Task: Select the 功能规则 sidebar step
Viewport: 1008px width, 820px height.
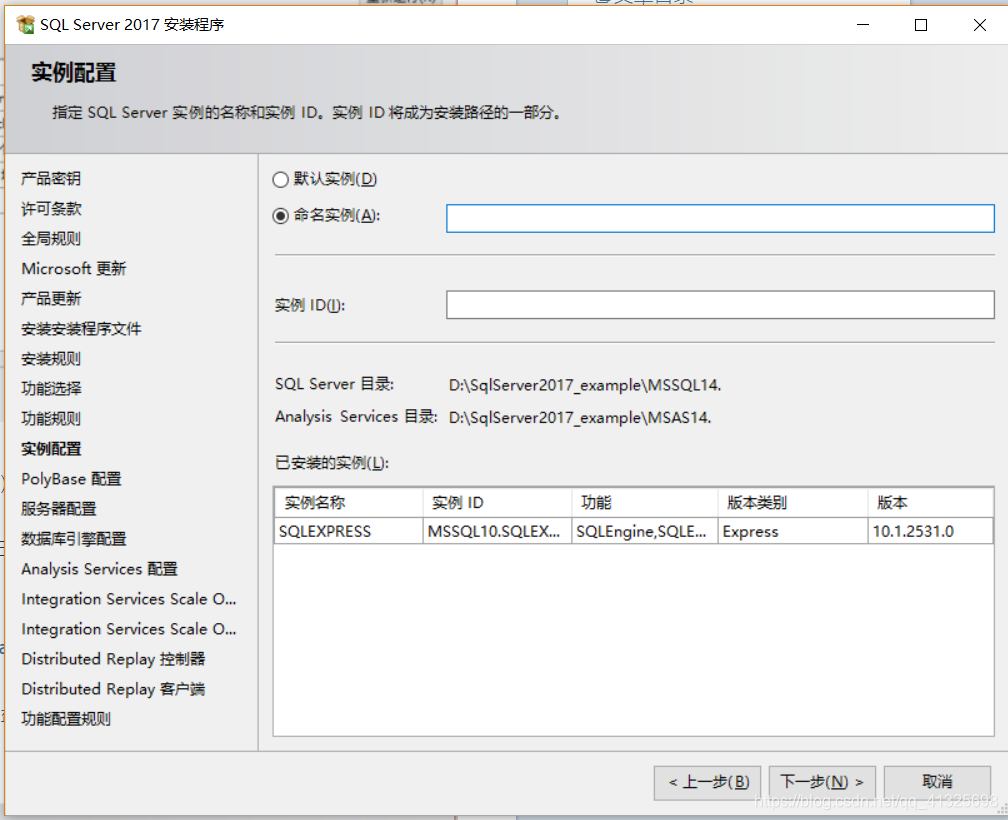Action: (51, 419)
